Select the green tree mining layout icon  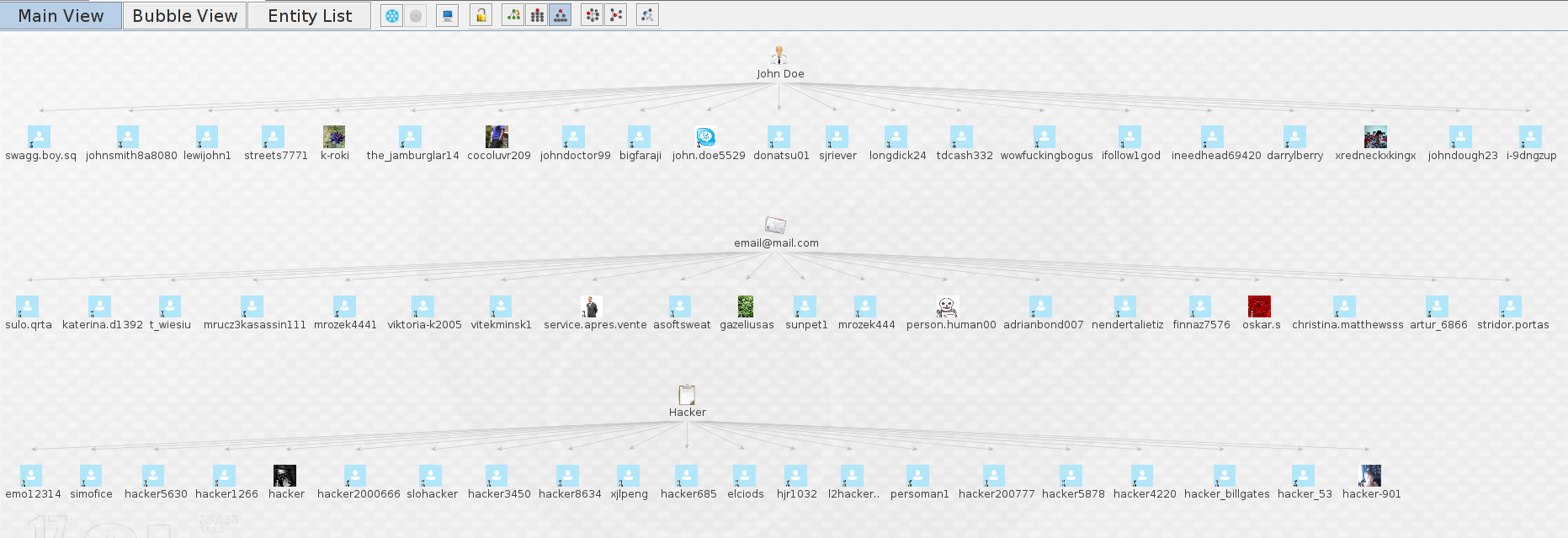513,15
